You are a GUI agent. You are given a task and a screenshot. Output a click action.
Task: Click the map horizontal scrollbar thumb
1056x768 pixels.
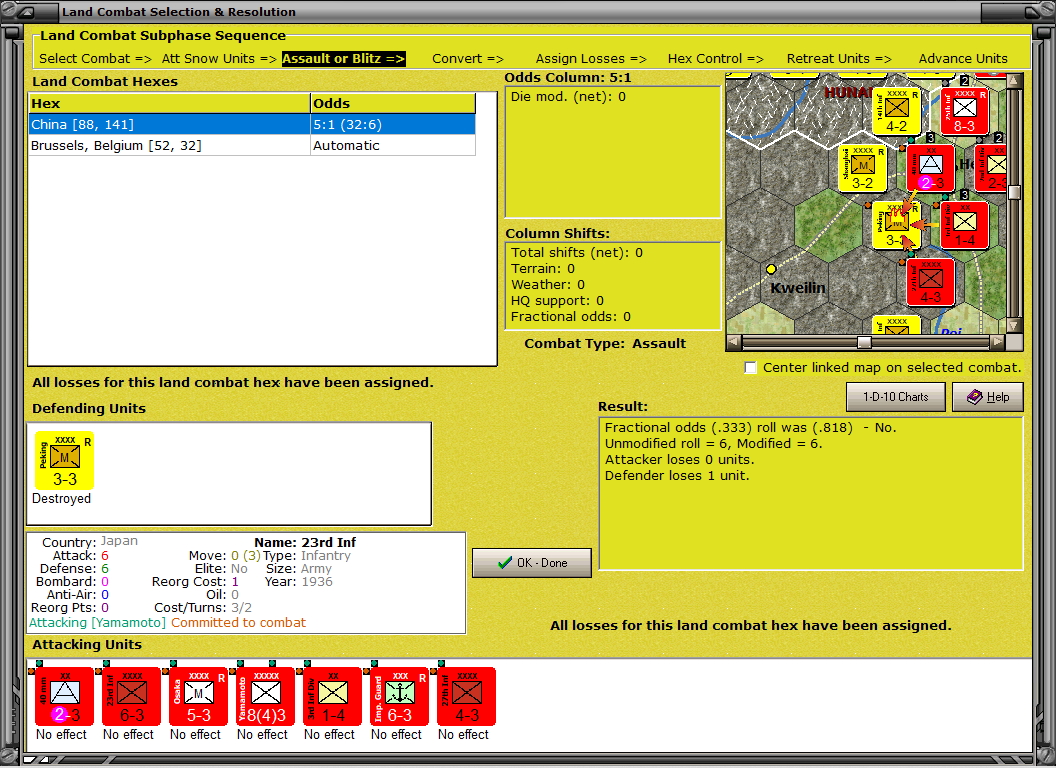click(864, 342)
